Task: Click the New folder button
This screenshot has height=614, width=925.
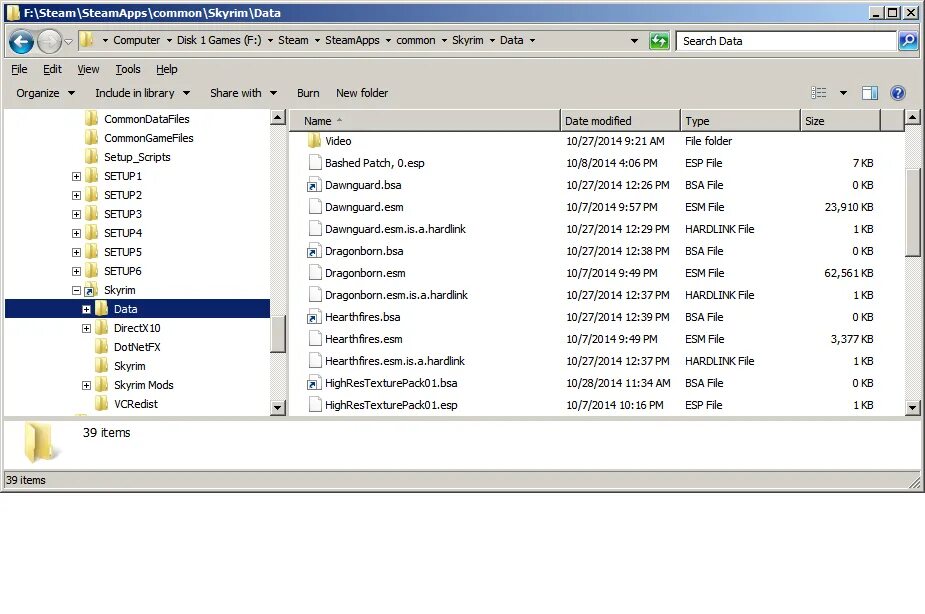Action: [x=362, y=93]
